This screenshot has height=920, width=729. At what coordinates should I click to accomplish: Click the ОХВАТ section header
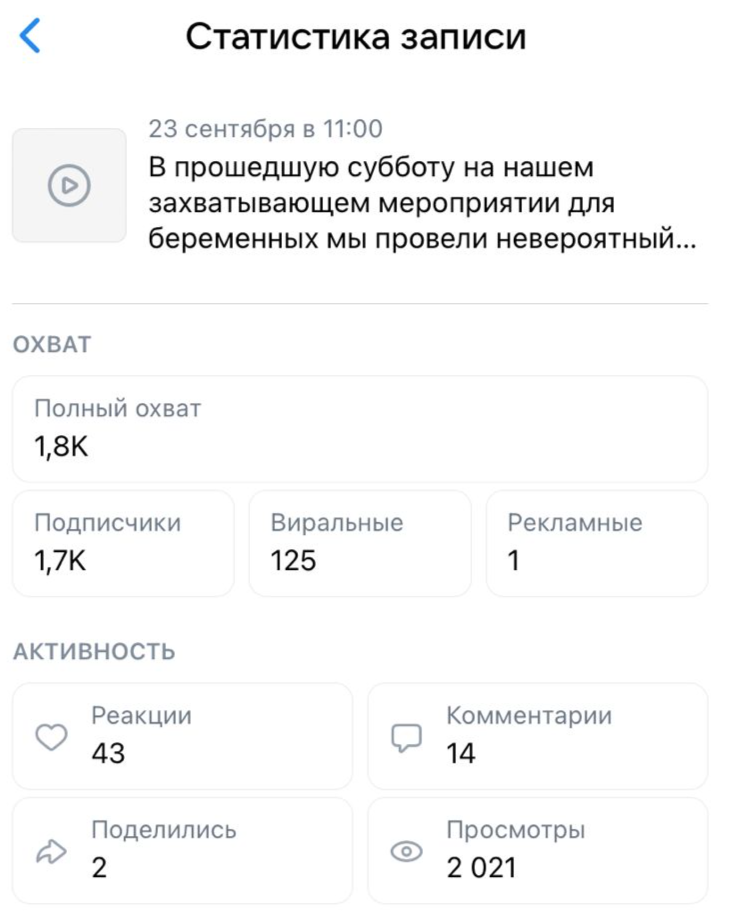[52, 345]
